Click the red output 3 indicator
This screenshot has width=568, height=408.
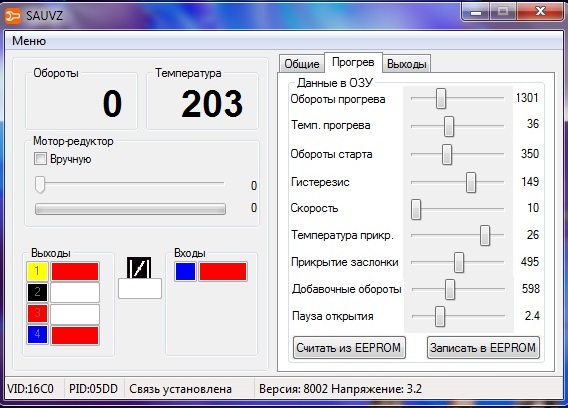[x=37, y=313]
